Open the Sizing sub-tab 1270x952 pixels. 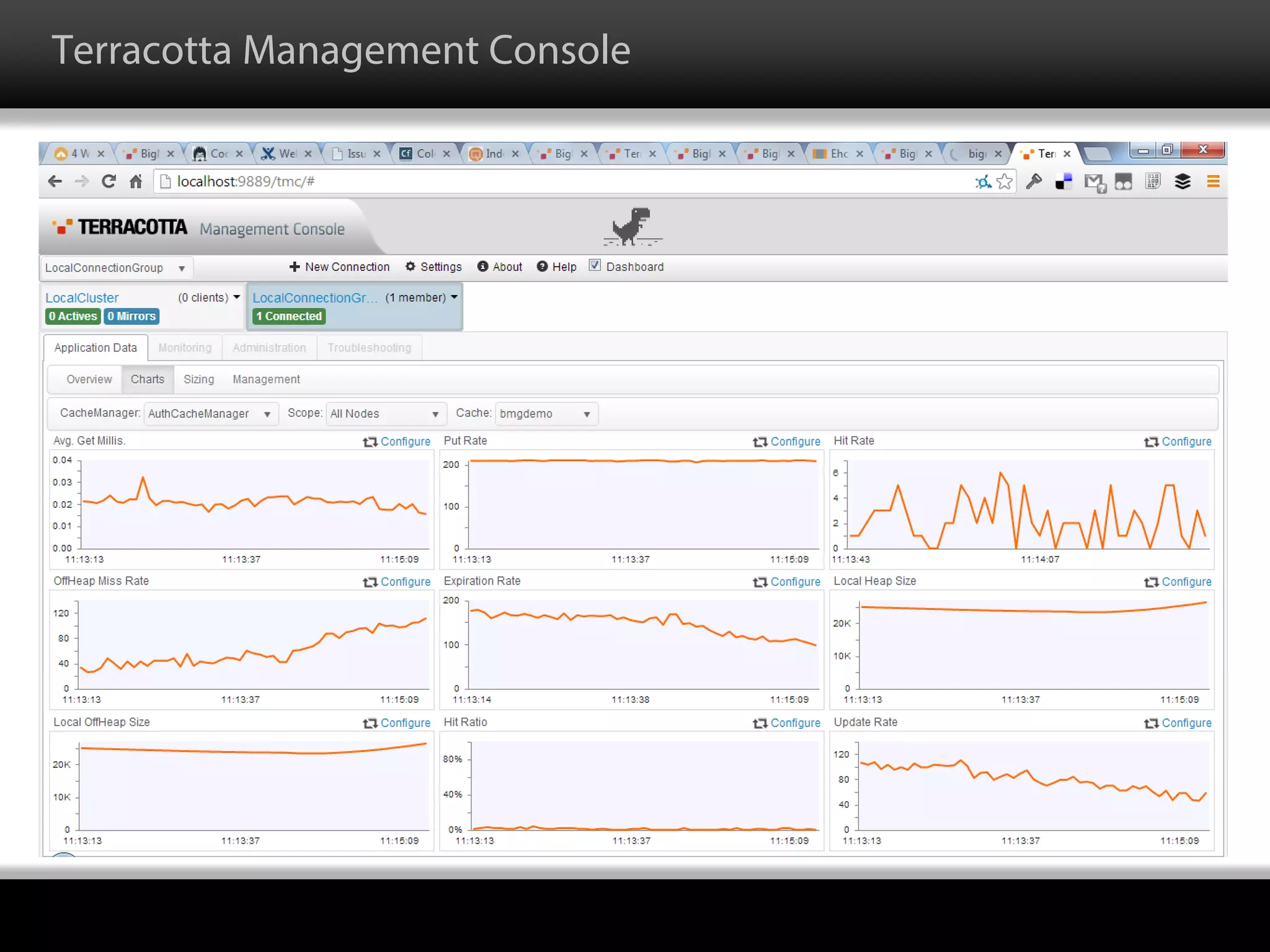[x=198, y=379]
